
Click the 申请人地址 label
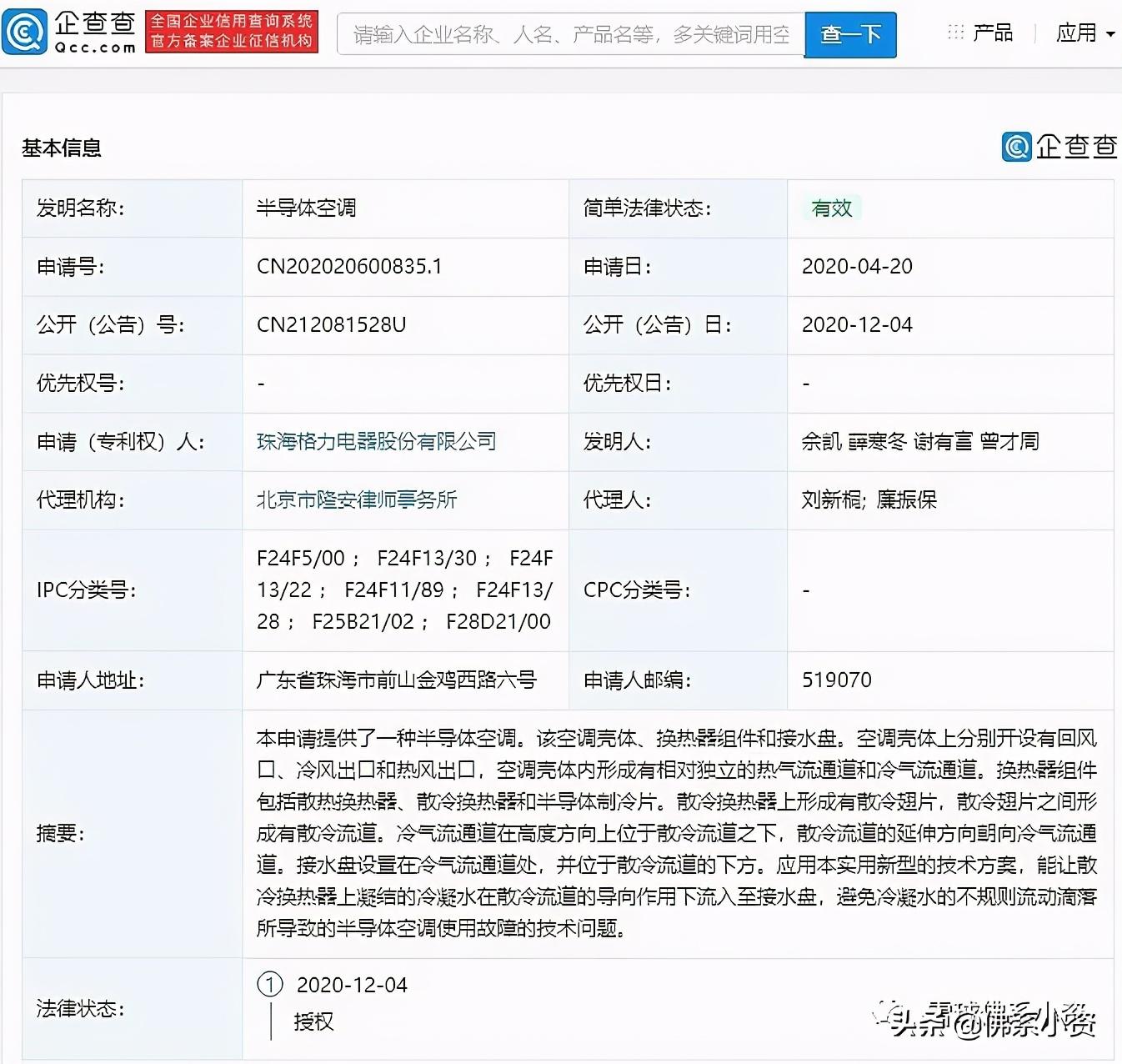tap(91, 680)
